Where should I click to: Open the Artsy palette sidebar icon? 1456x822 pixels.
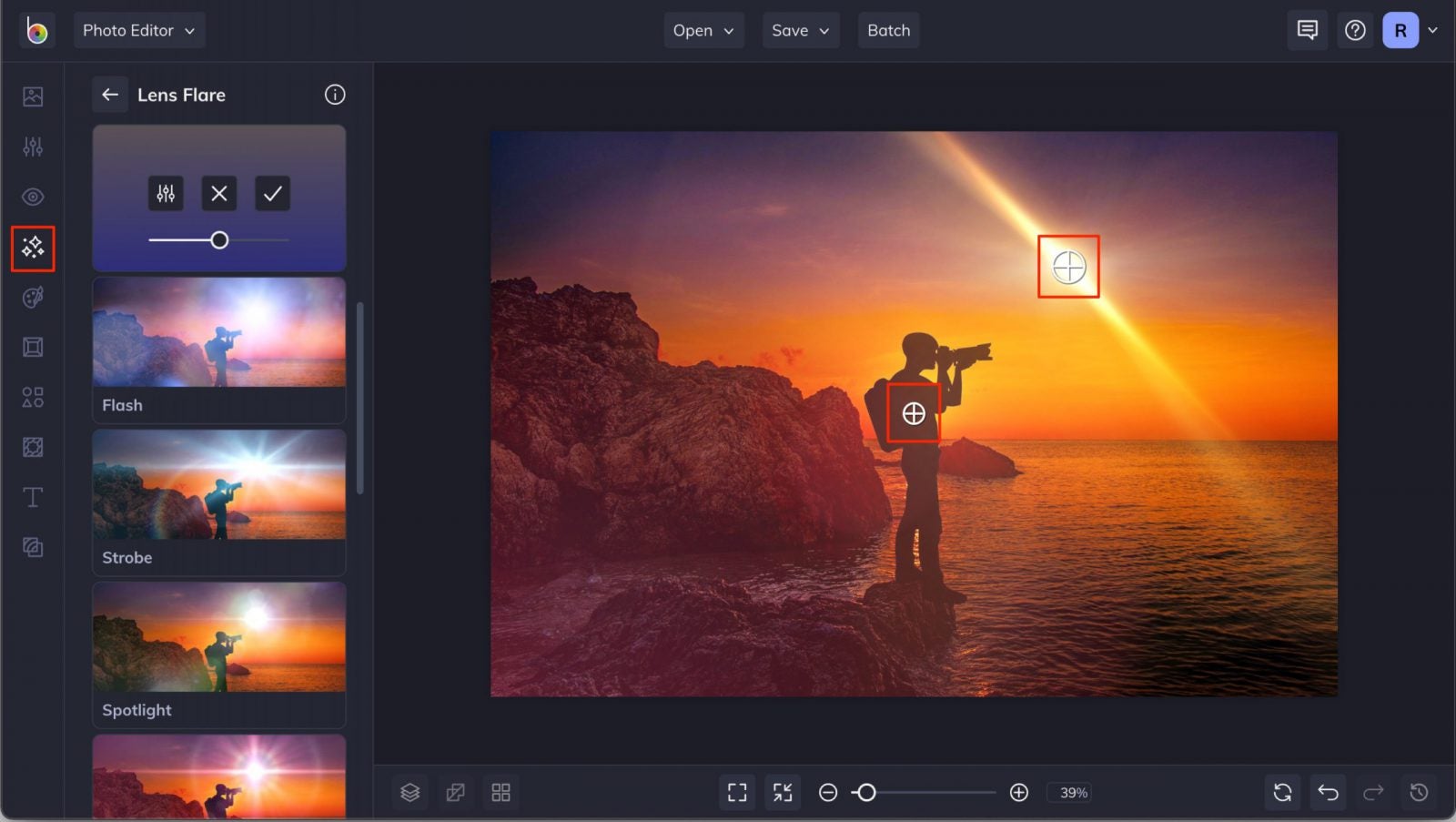click(x=33, y=298)
